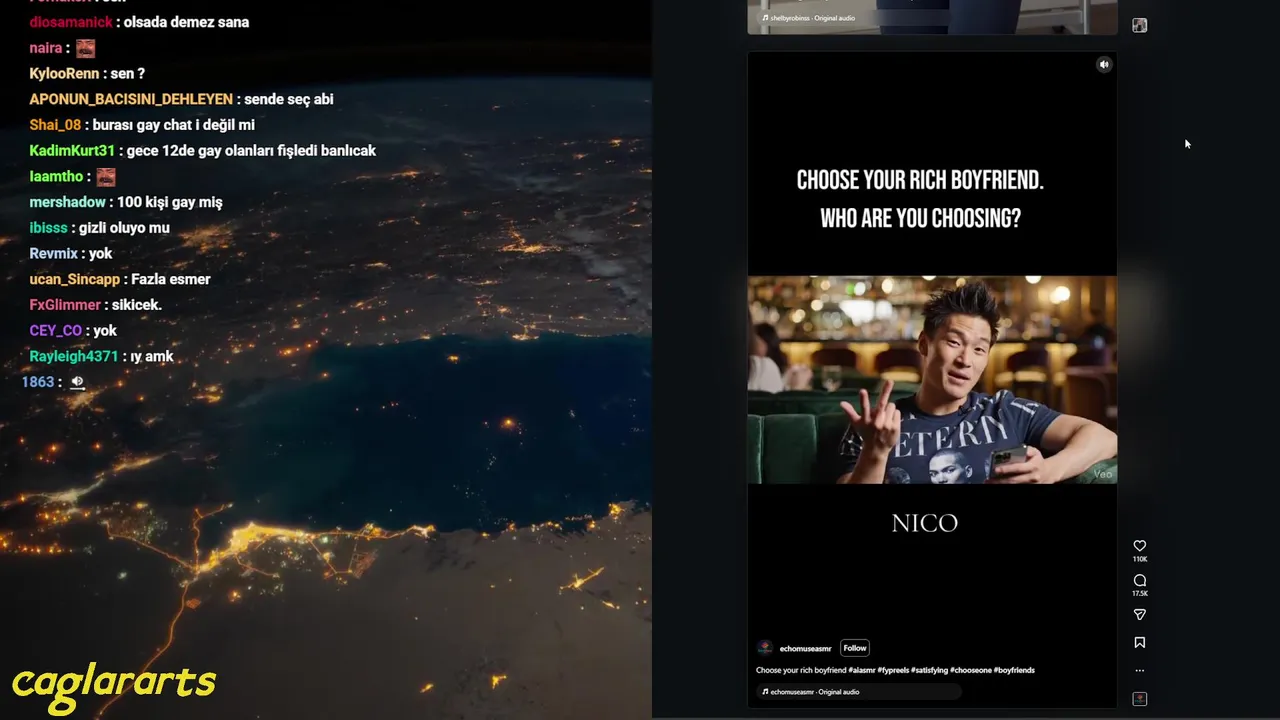1280x720 pixels.
Task: View the 17.5K comments count
Action: pyautogui.click(x=1139, y=594)
